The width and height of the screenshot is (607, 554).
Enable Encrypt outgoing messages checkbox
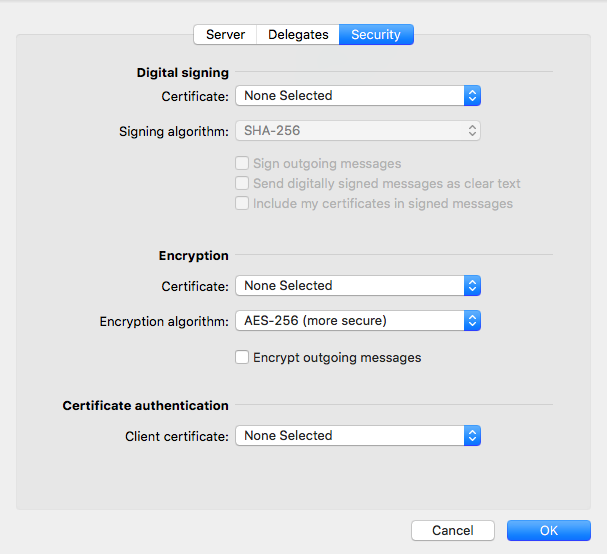[x=242, y=357]
